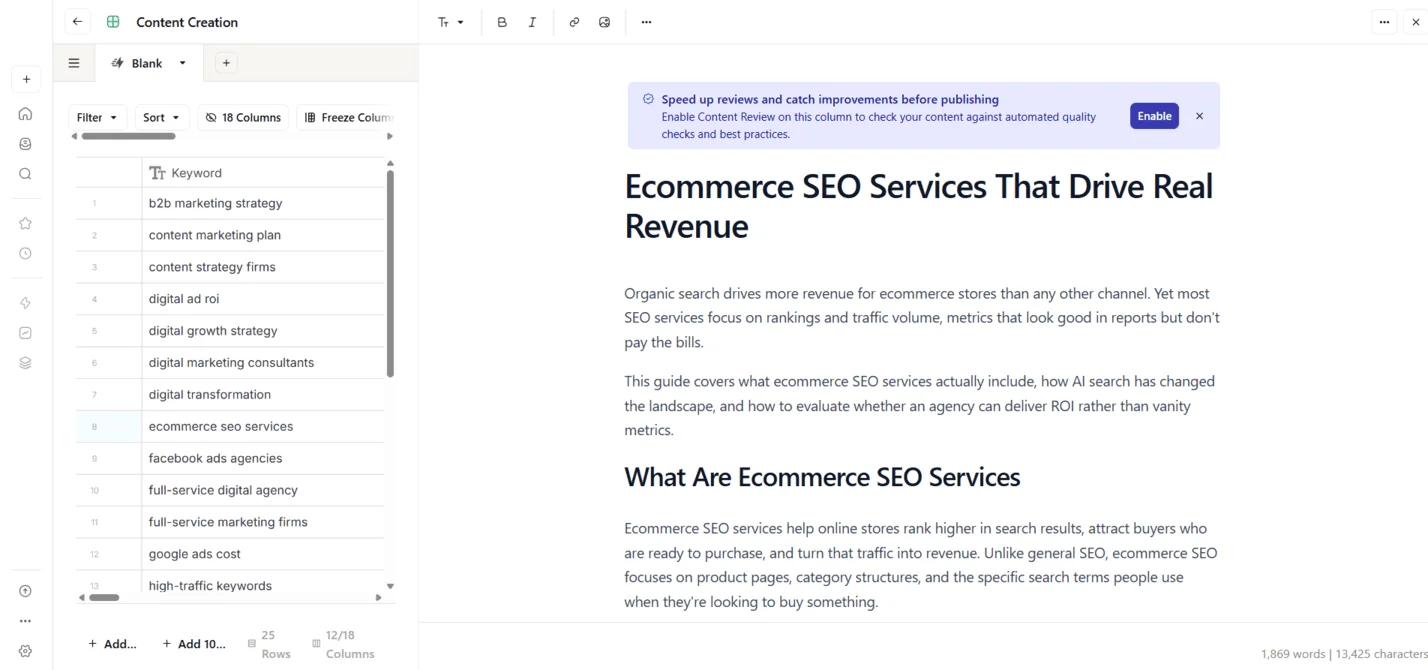Open Favorites star in left sidebar
Image resolution: width=1428 pixels, height=670 pixels.
click(26, 224)
